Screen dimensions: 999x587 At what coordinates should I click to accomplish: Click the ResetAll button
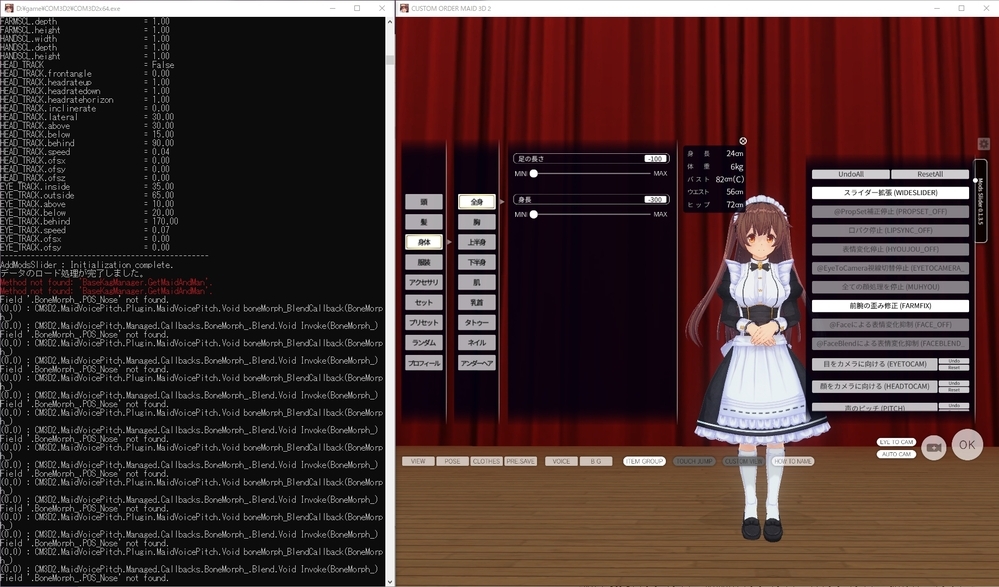coord(930,174)
